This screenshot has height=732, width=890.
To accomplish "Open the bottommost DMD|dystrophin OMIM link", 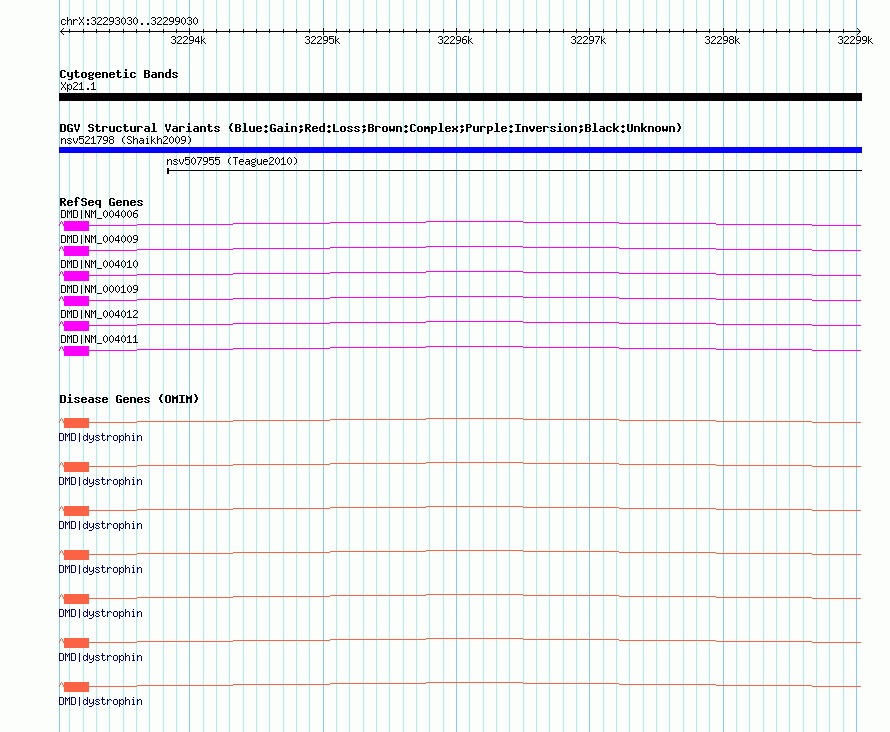I will [x=100, y=701].
